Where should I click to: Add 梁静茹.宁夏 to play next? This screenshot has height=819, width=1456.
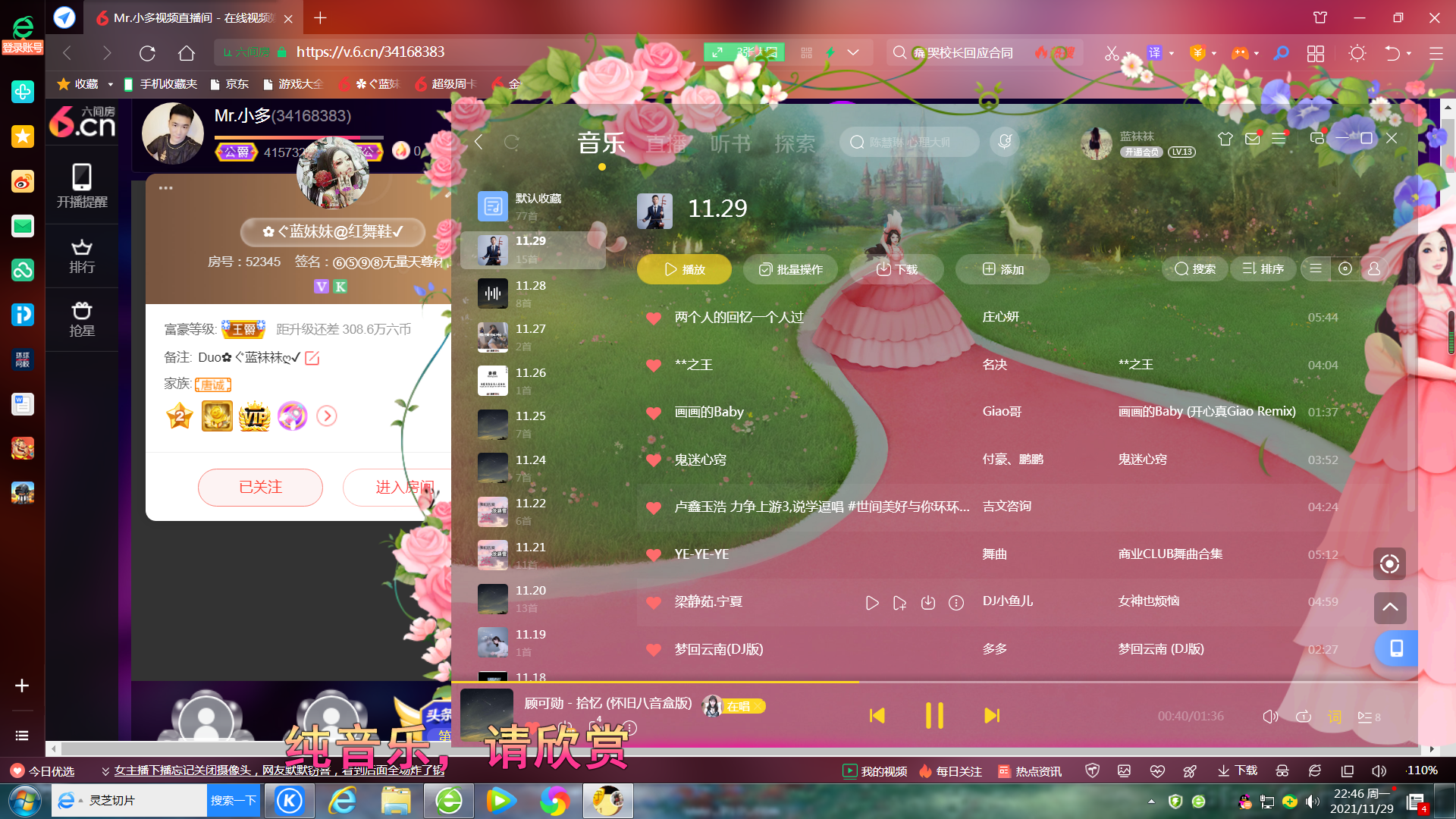point(899,603)
